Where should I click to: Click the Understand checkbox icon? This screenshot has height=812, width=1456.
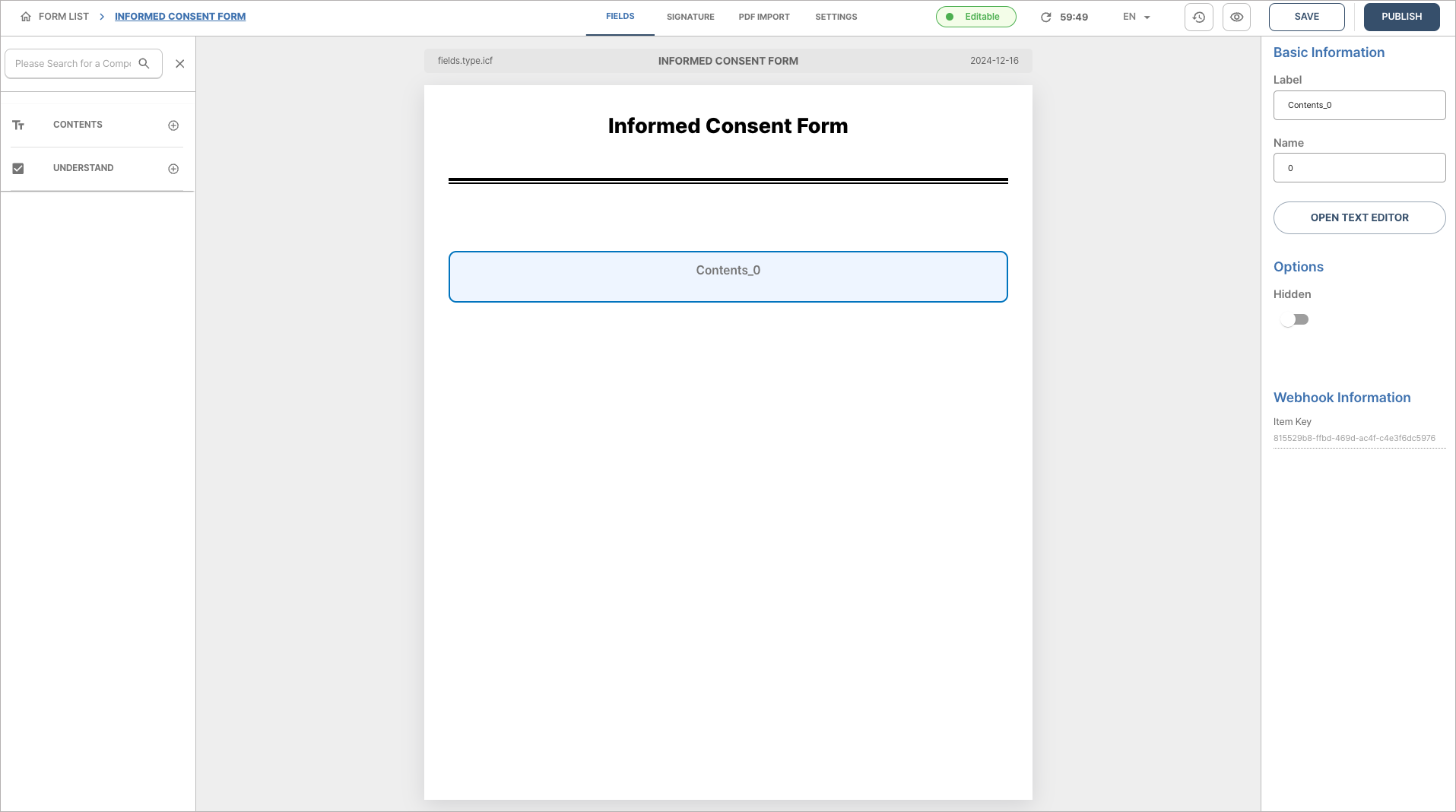click(18, 169)
